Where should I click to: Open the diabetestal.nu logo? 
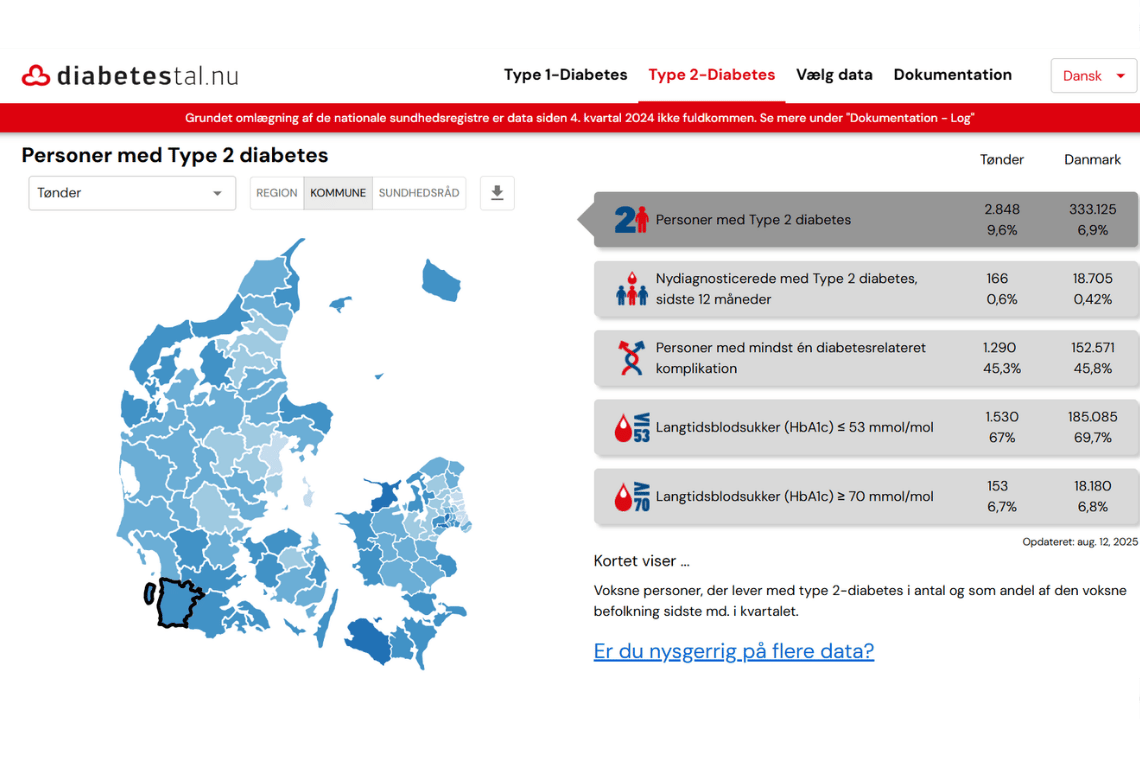128,74
